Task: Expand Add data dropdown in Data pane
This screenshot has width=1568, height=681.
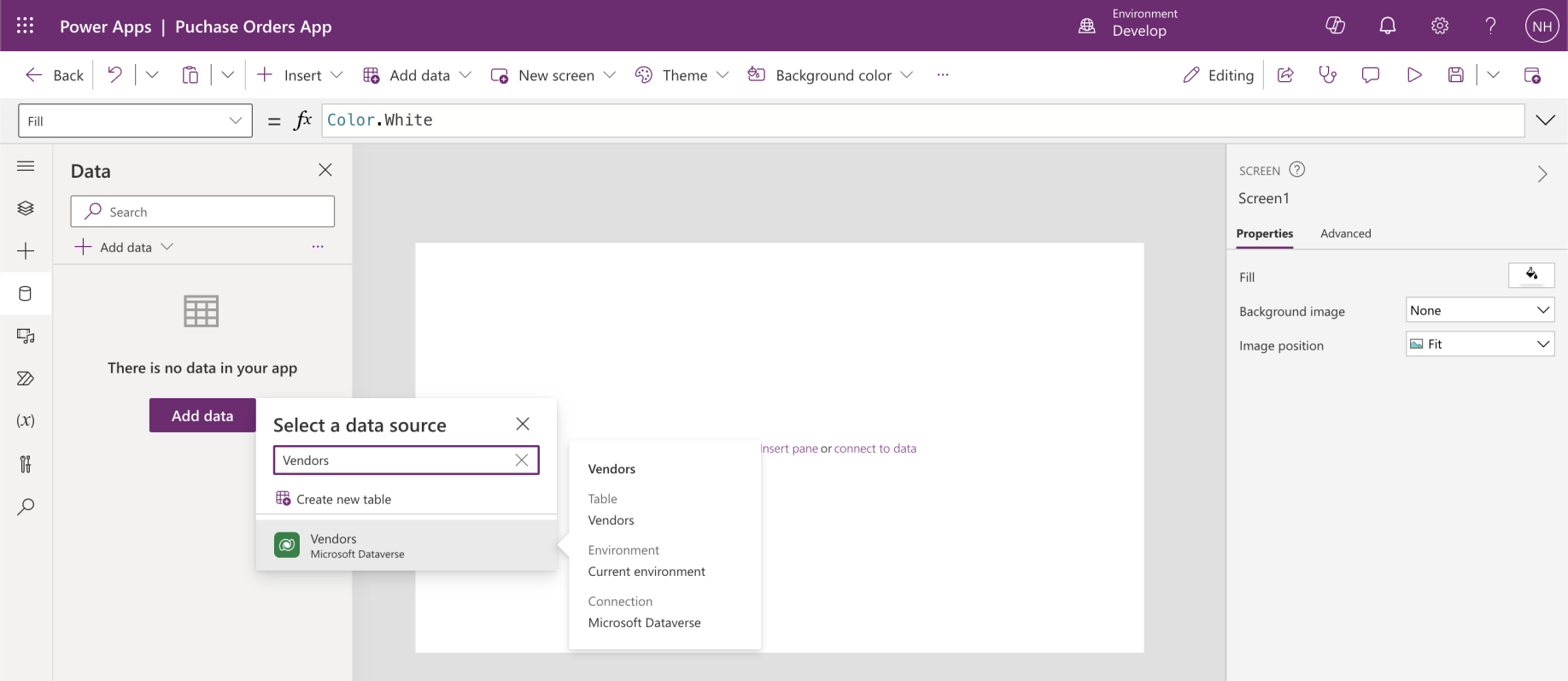Action: [124, 247]
